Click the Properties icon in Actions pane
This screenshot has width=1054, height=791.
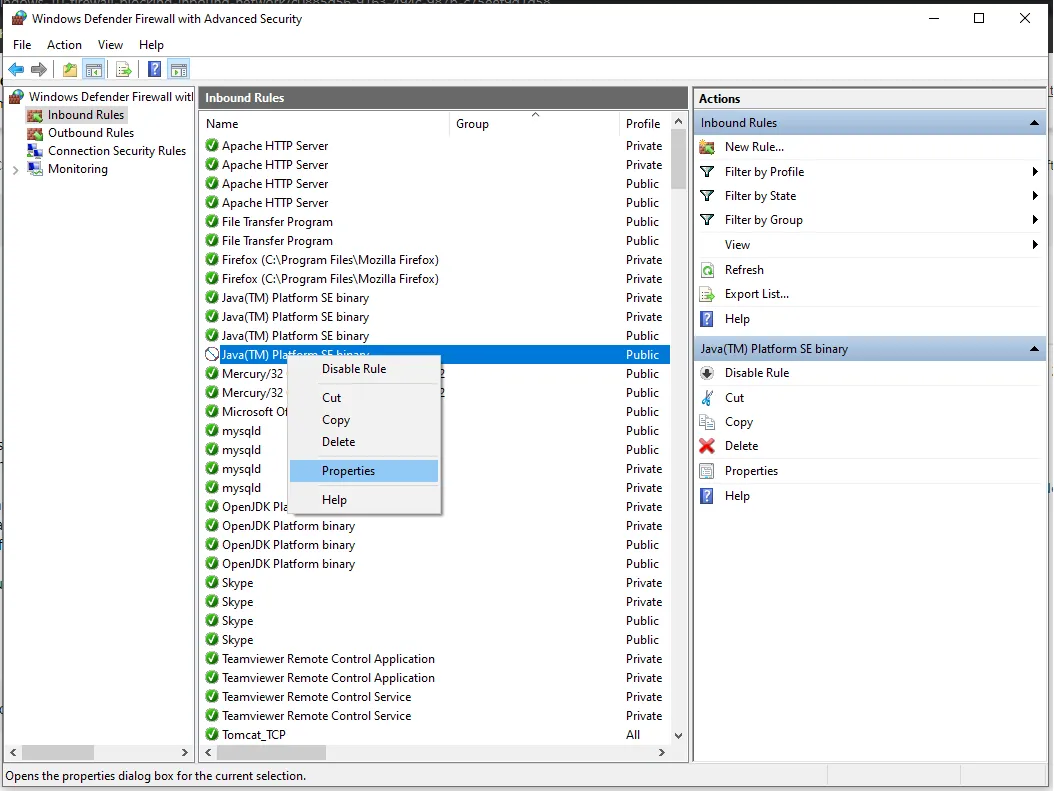click(x=707, y=471)
